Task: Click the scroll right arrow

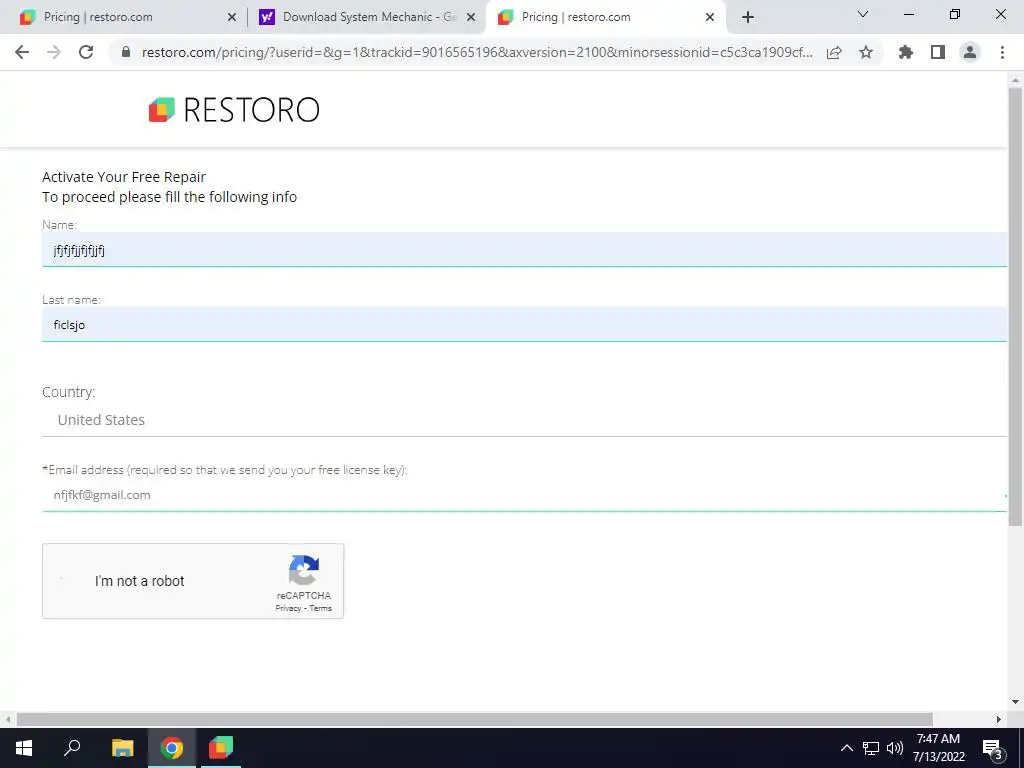Action: point(999,719)
